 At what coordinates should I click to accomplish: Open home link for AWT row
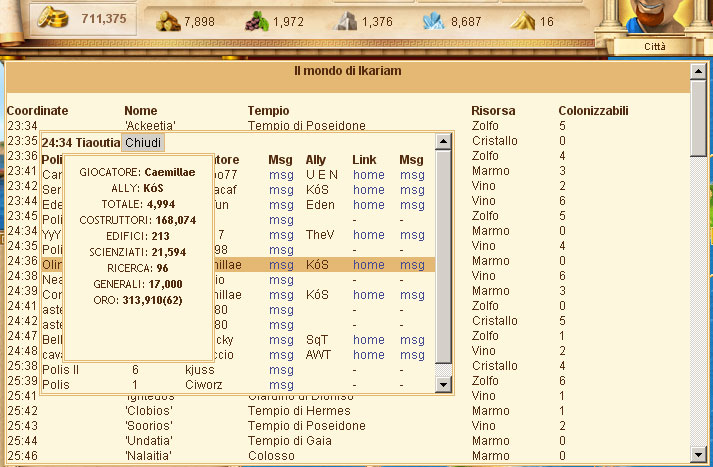pos(369,355)
